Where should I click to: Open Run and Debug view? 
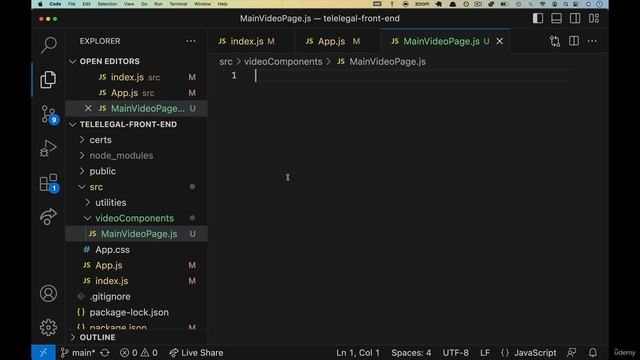(48, 148)
